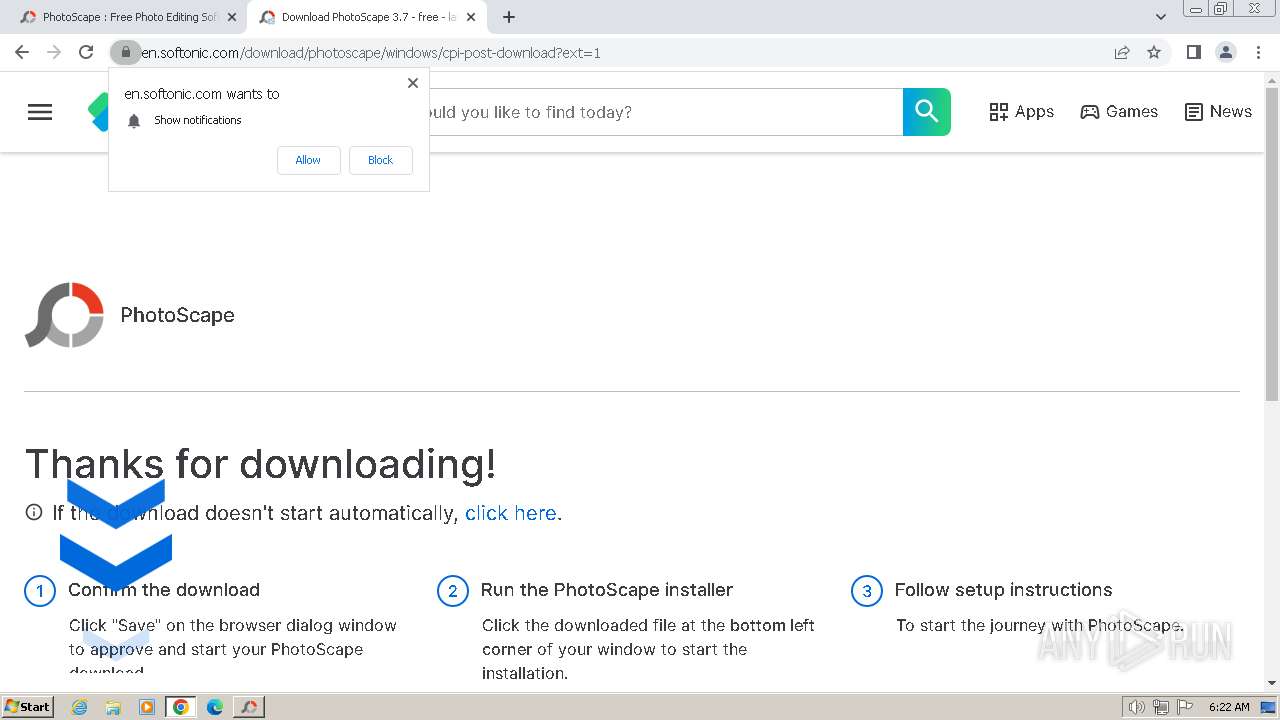The width and height of the screenshot is (1280, 720).
Task: Bookmark this page with star icon
Action: click(x=1154, y=52)
